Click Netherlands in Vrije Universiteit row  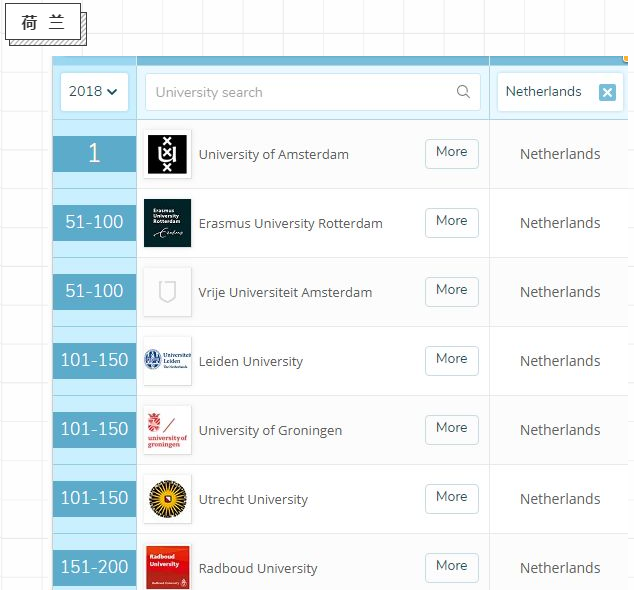560,292
